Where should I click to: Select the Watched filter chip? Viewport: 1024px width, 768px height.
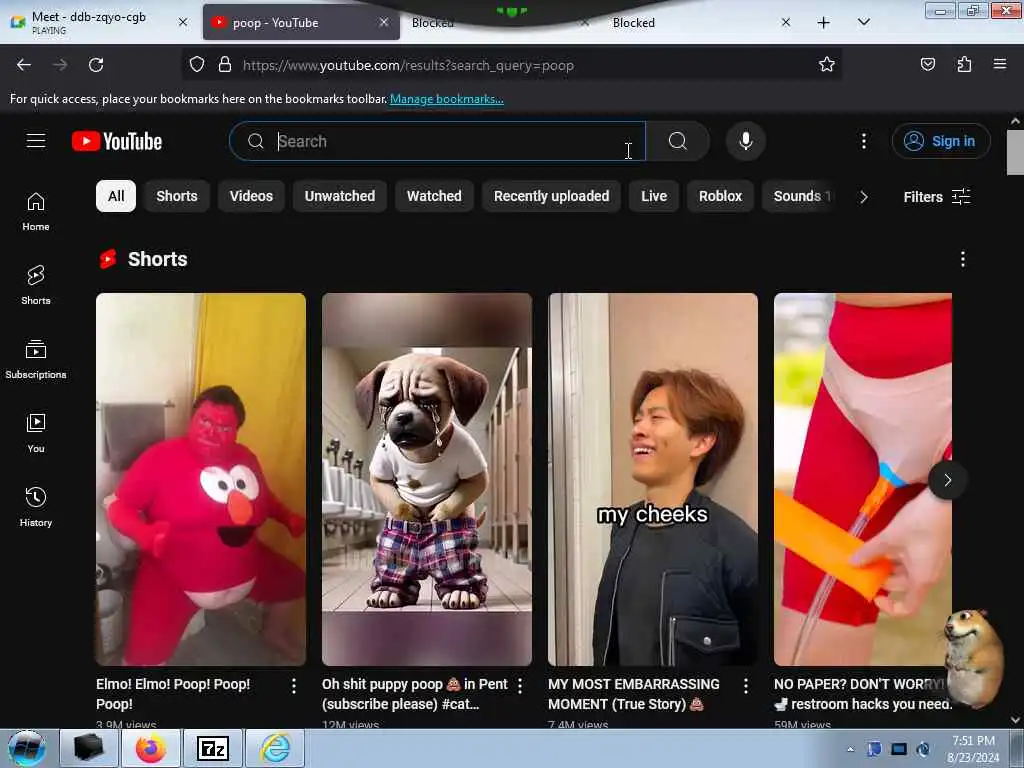(x=434, y=196)
